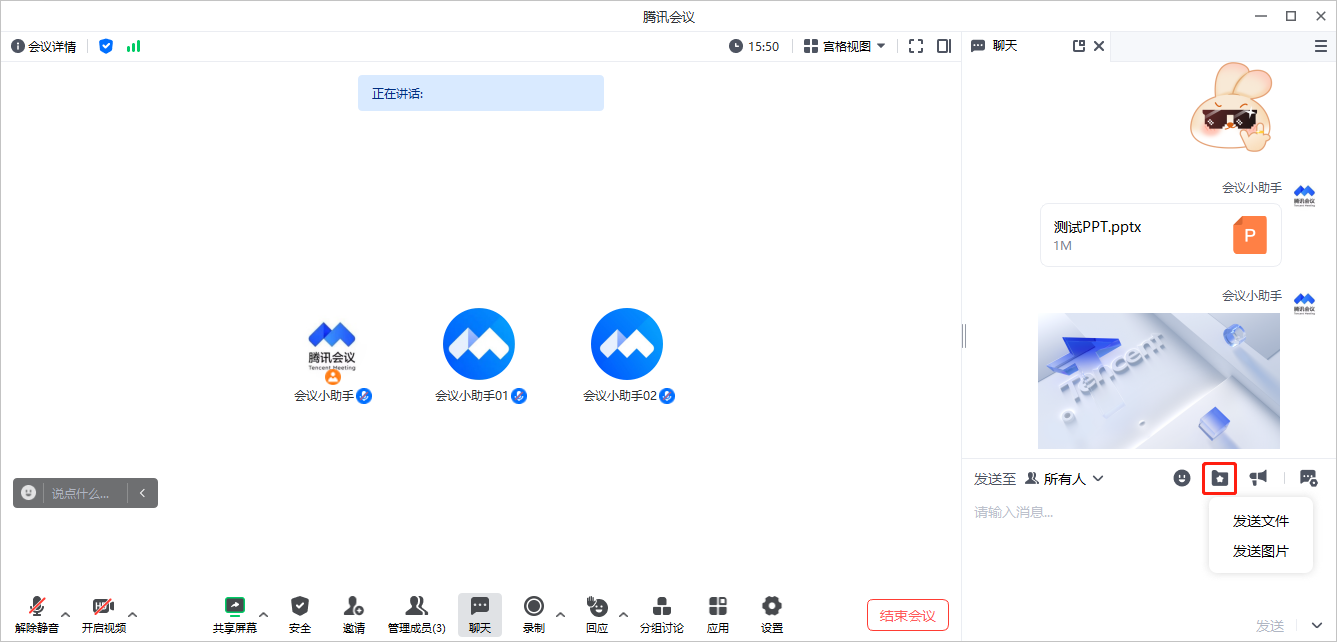Click mic icon beside 会议小助手02
This screenshot has width=1337, height=642.
pos(667,396)
